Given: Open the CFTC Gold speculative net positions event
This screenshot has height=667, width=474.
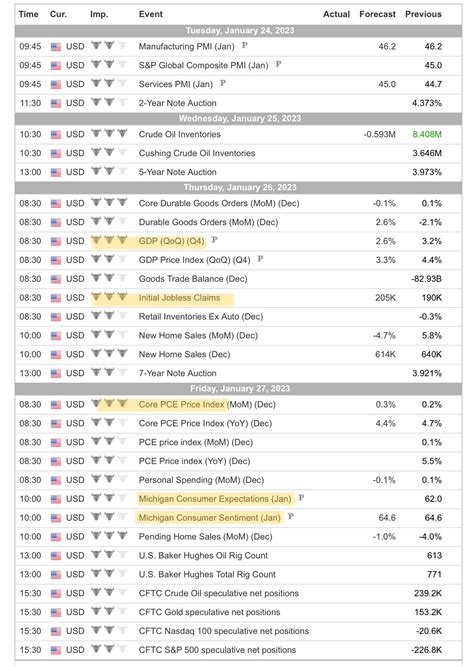Looking at the screenshot, I should tap(209, 612).
